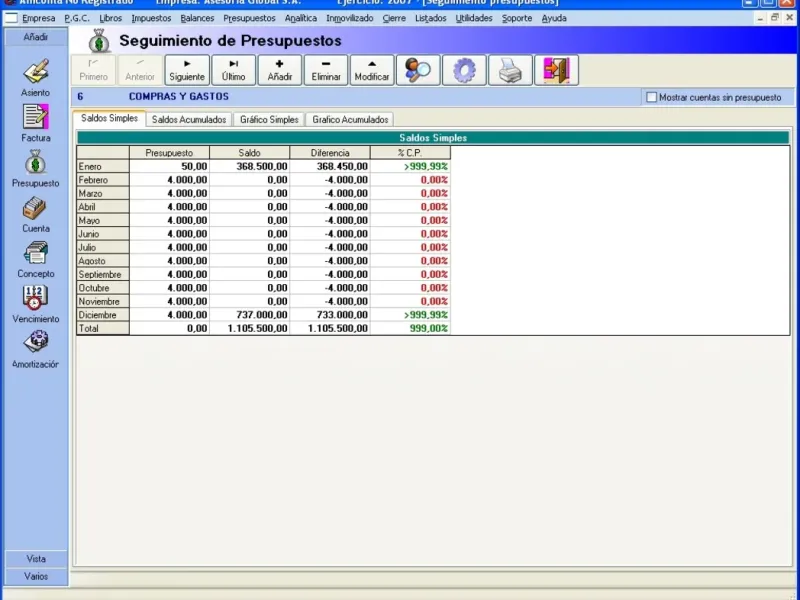
Task: Select the Septiembre row header
Action: tap(103, 274)
